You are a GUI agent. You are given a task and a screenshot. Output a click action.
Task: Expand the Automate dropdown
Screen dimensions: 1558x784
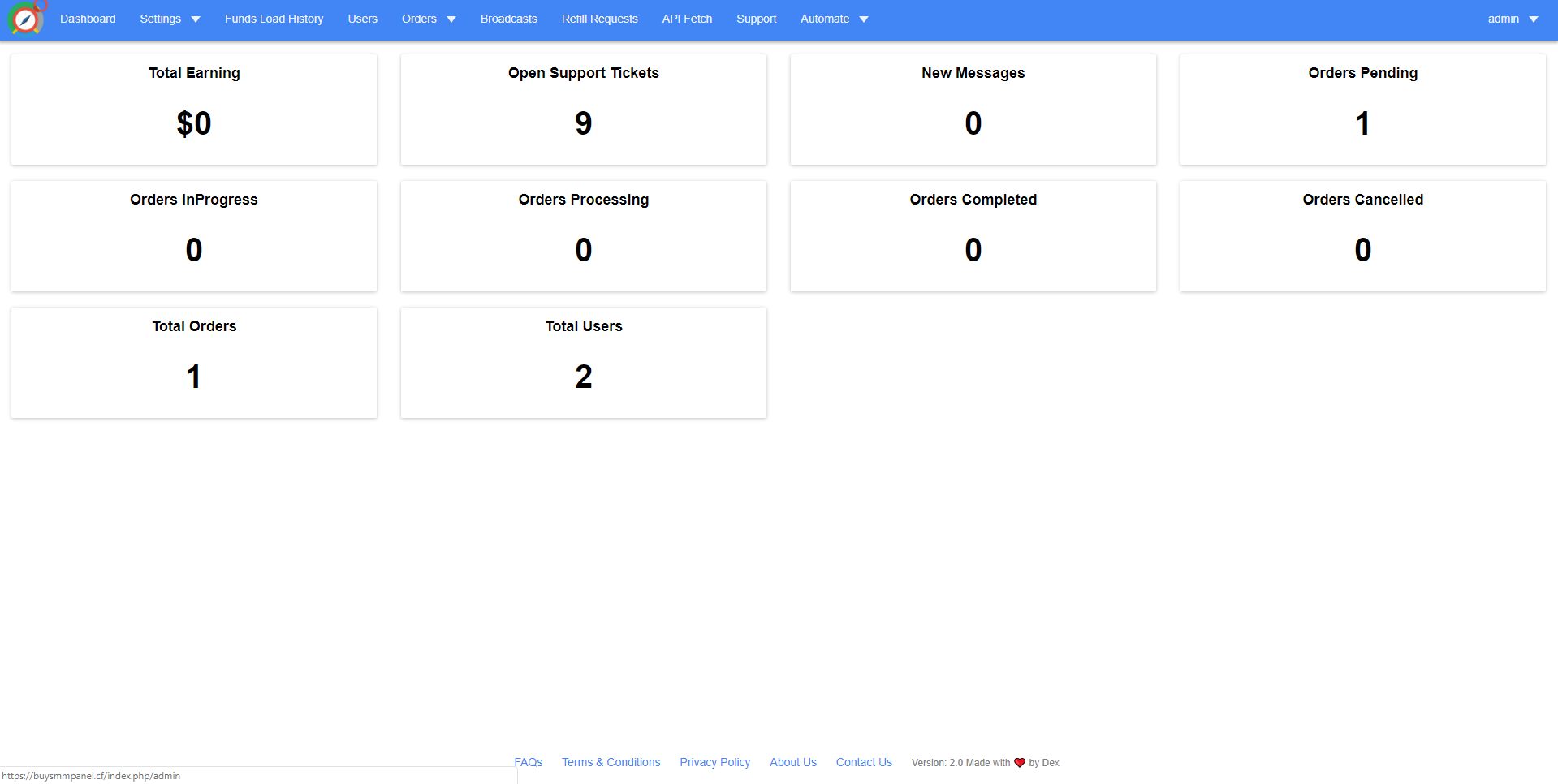click(834, 19)
